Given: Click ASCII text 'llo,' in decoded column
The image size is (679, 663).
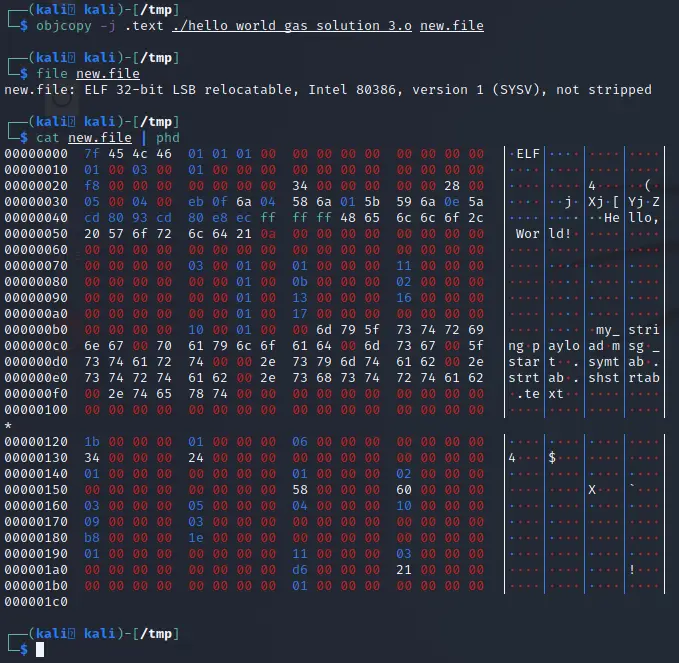Looking at the screenshot, I should tap(643, 218).
